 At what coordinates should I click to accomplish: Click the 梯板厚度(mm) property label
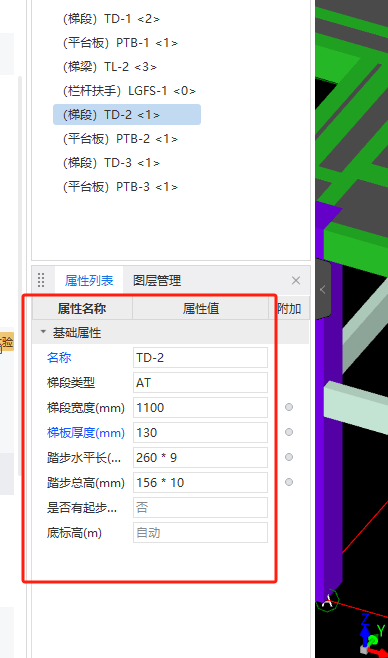[x=86, y=433]
